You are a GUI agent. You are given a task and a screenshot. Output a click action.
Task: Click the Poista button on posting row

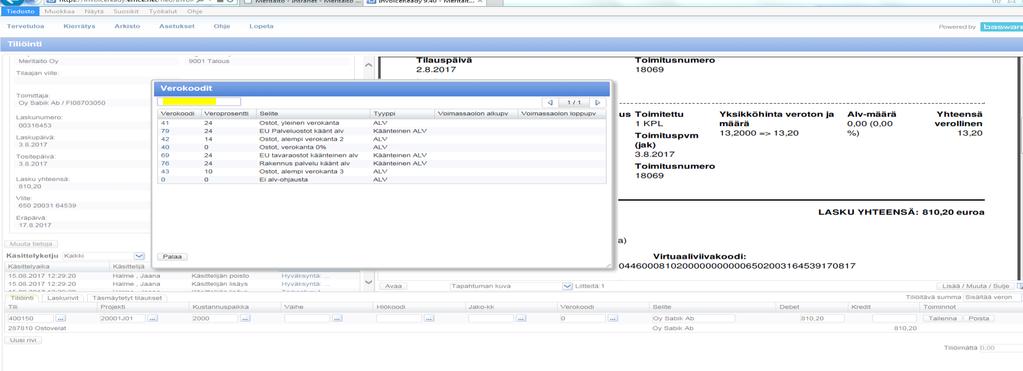pyautogui.click(x=979, y=318)
